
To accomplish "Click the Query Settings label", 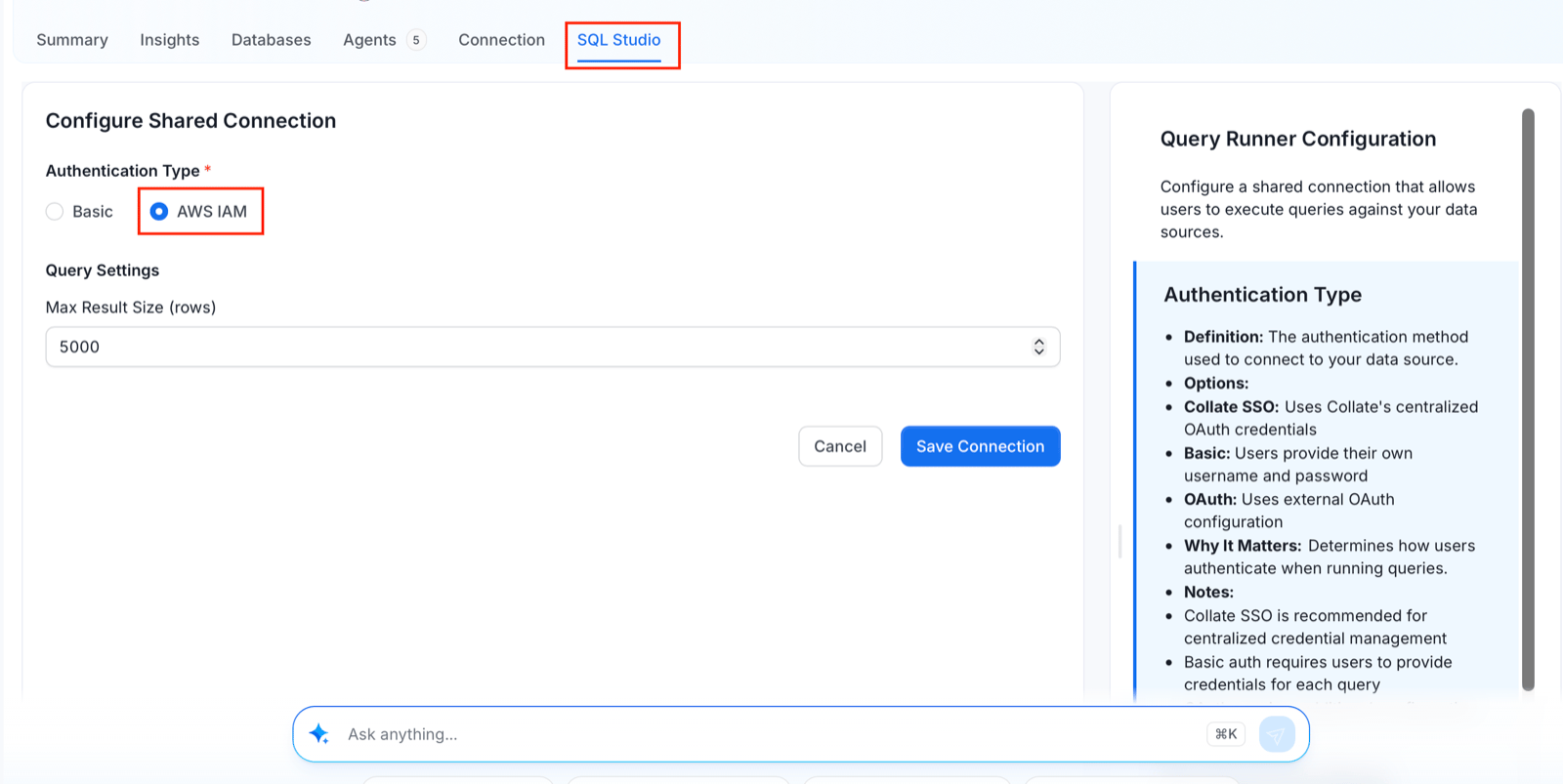I will coord(103,270).
